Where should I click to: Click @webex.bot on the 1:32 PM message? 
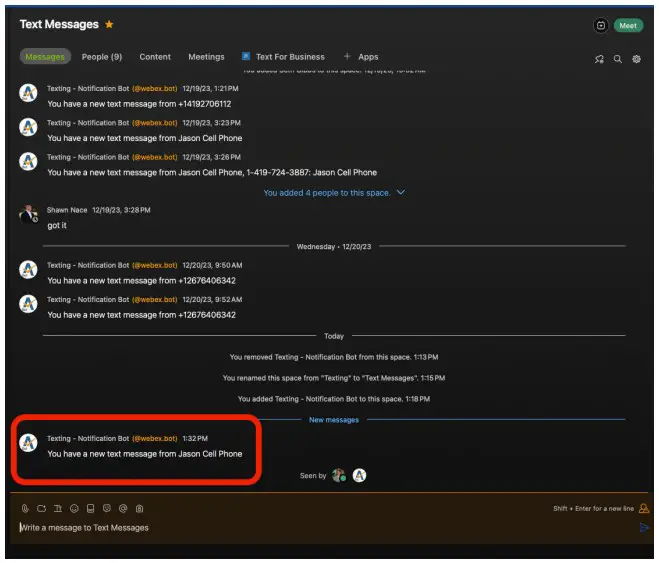click(155, 439)
